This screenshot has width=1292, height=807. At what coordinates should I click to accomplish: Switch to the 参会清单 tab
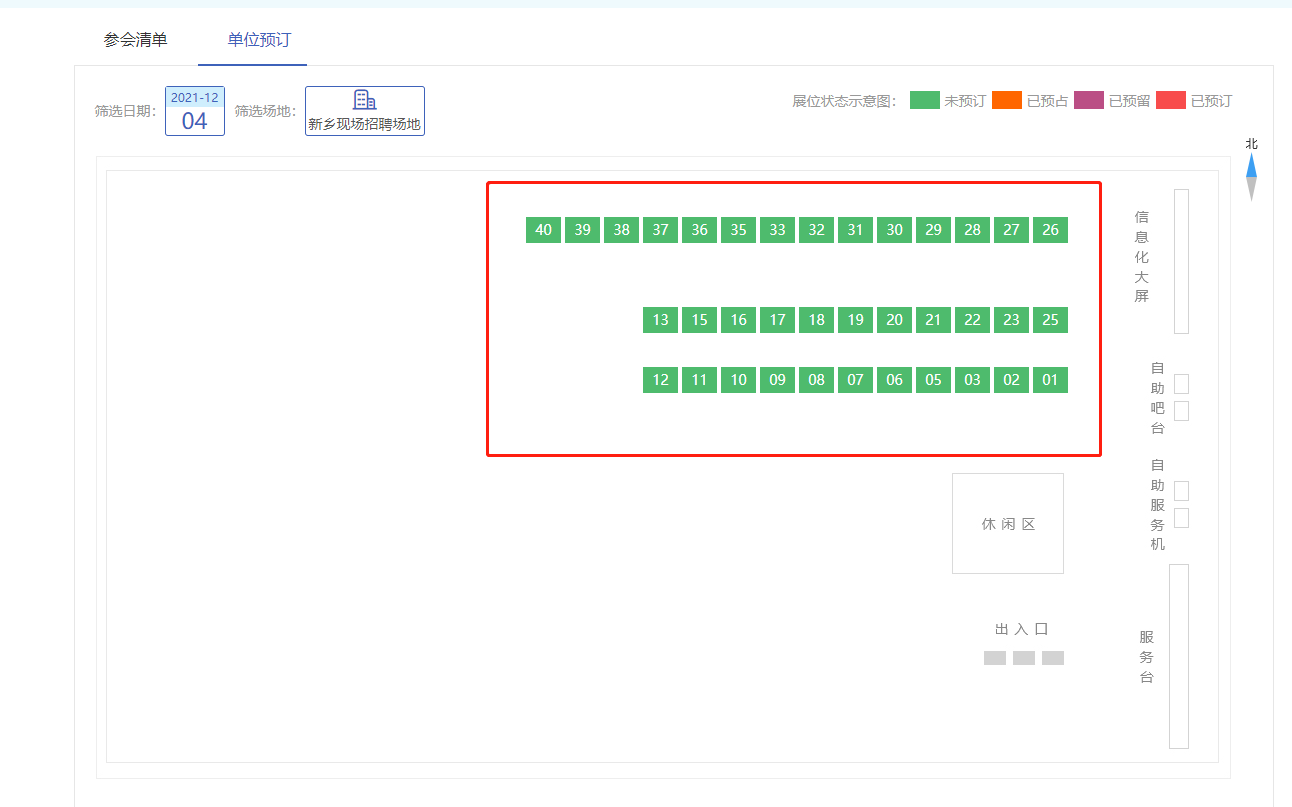(x=135, y=40)
